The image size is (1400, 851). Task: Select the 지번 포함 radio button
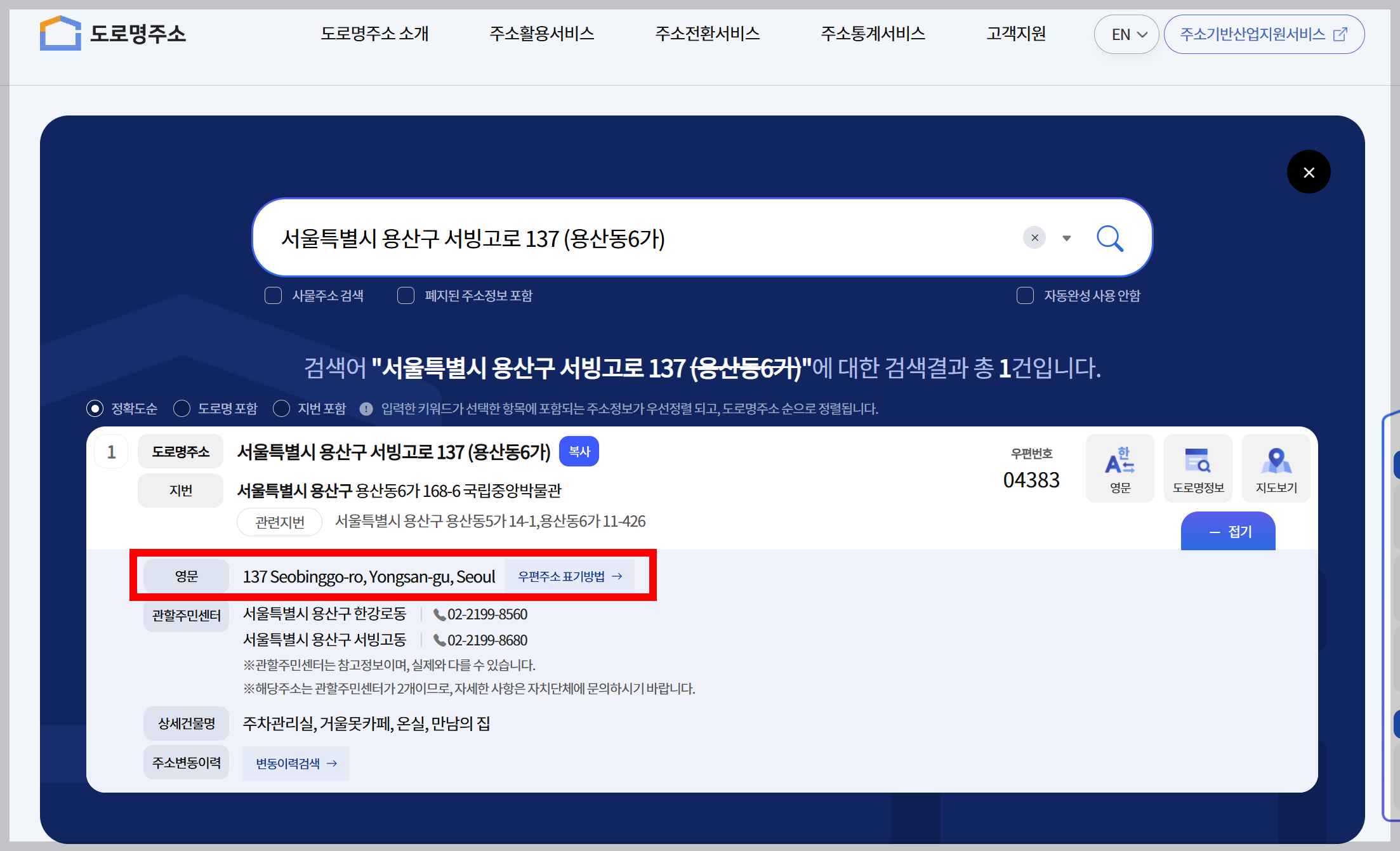[282, 409]
